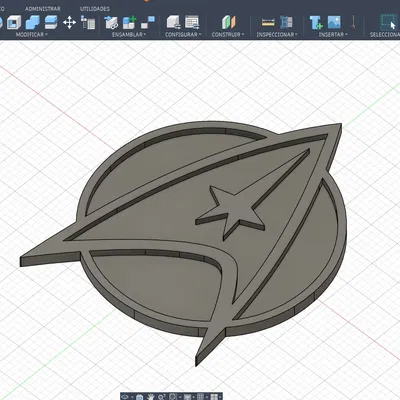Click the Look At icon
The height and width of the screenshot is (400, 400).
coord(140,397)
